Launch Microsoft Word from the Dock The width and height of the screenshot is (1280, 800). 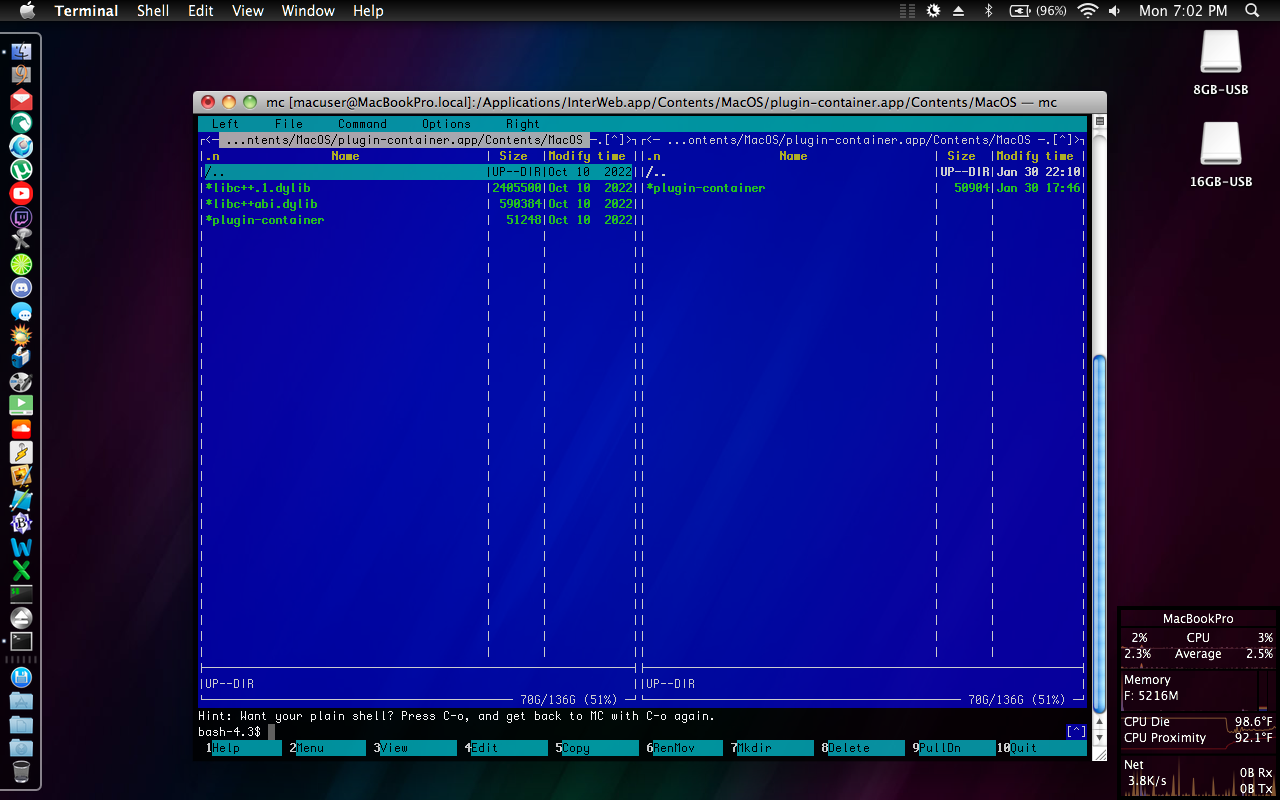21,547
